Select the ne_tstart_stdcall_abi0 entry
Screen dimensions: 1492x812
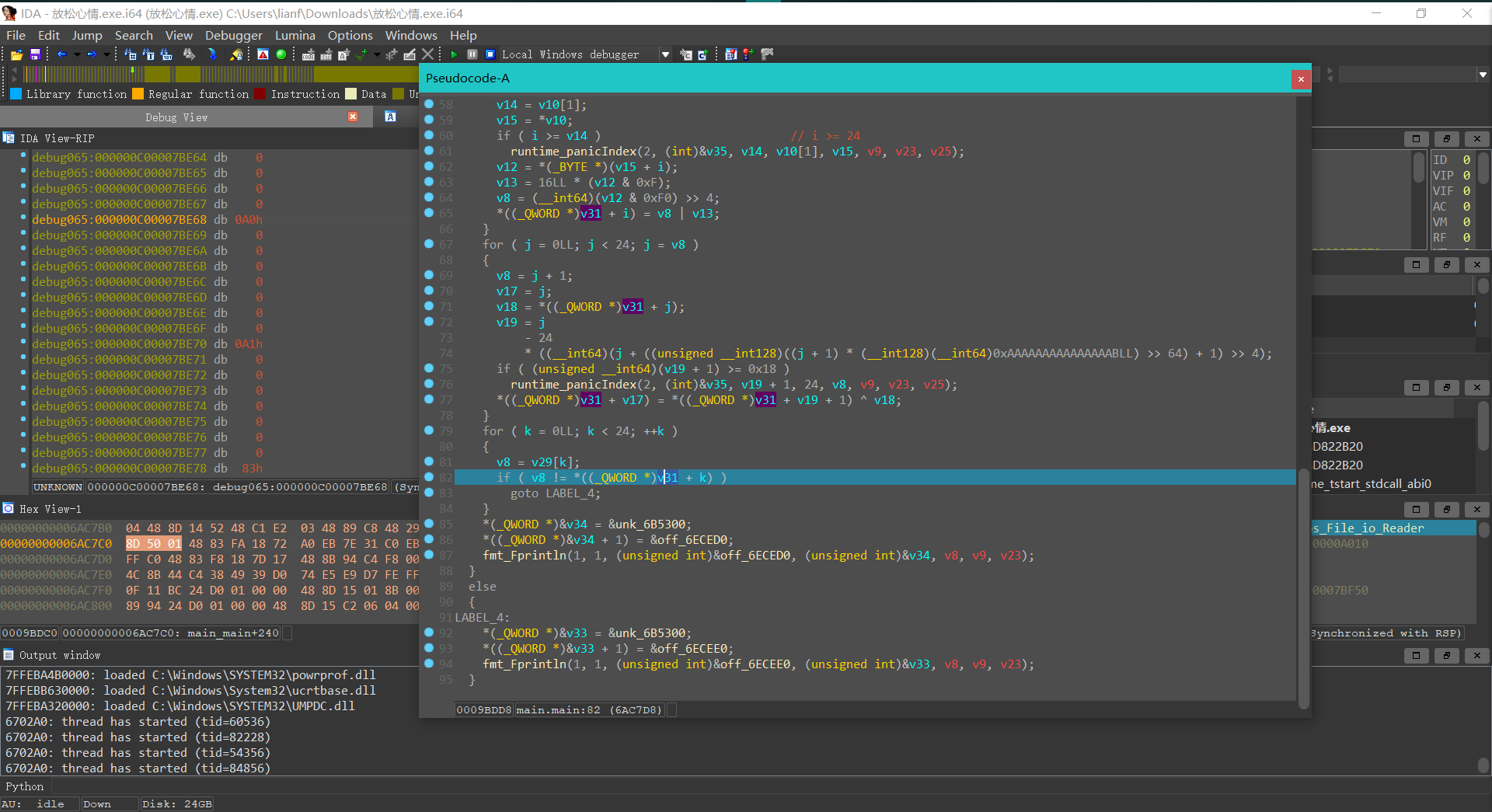coord(1372,483)
